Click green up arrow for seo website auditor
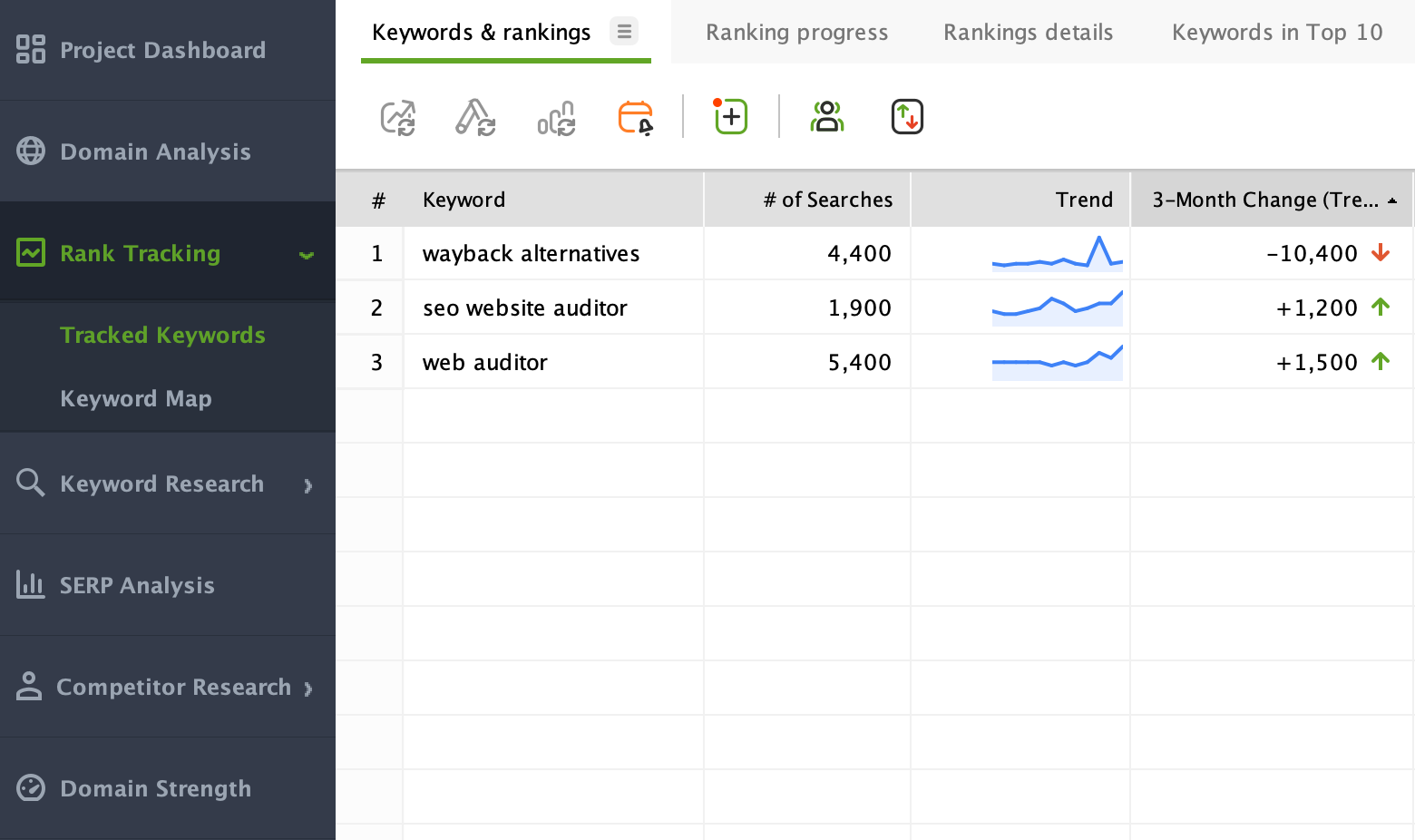 pos(1381,307)
